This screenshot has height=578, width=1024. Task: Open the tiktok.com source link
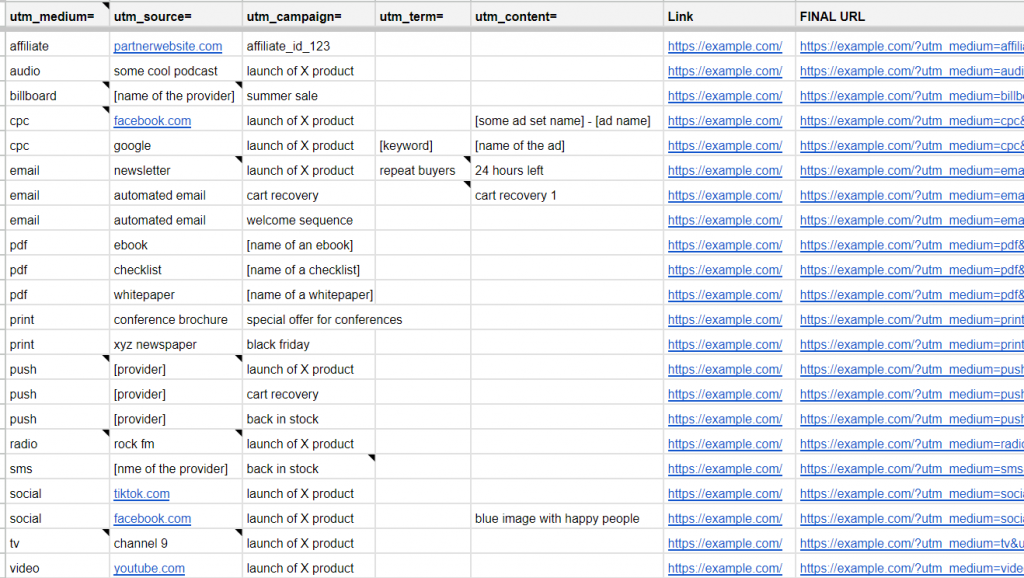click(141, 493)
